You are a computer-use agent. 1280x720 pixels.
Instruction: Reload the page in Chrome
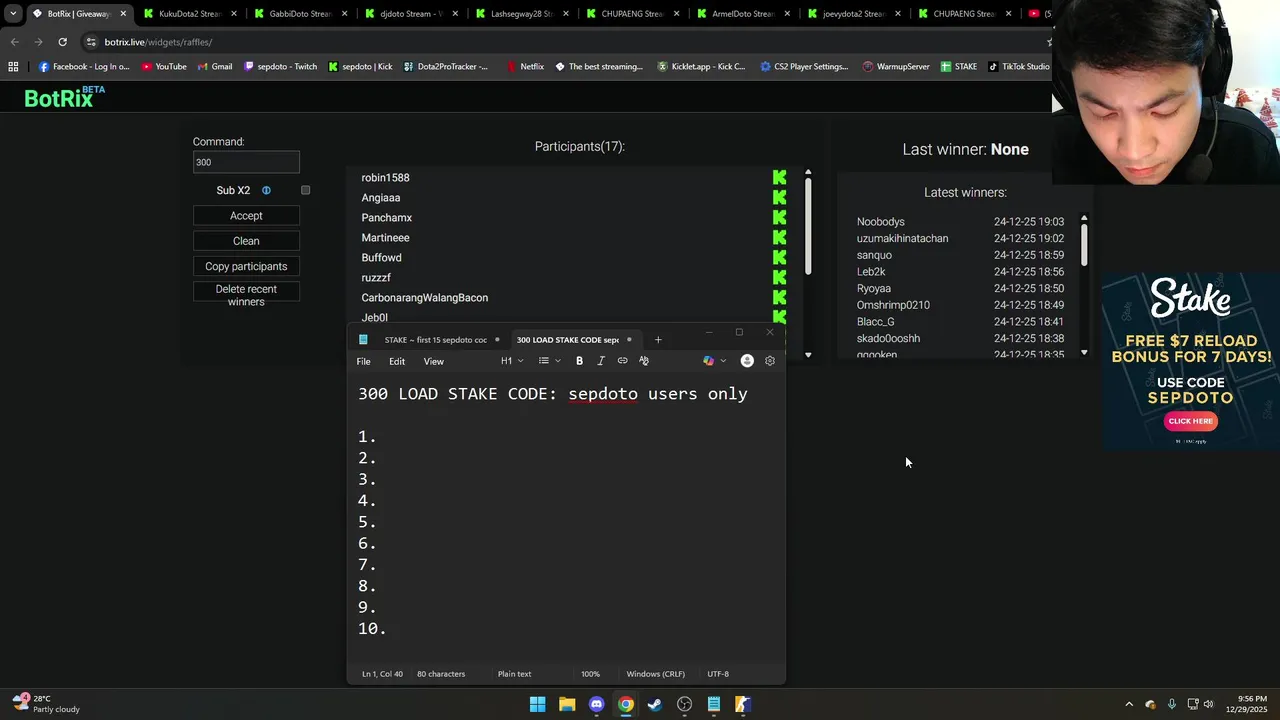pyautogui.click(x=62, y=42)
